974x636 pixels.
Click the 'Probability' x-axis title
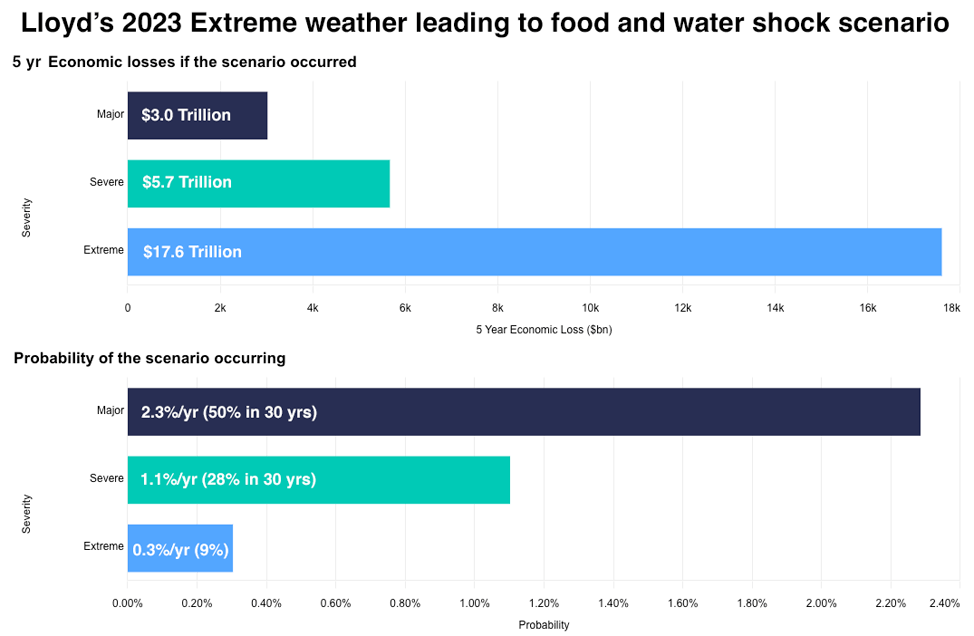pos(543,625)
